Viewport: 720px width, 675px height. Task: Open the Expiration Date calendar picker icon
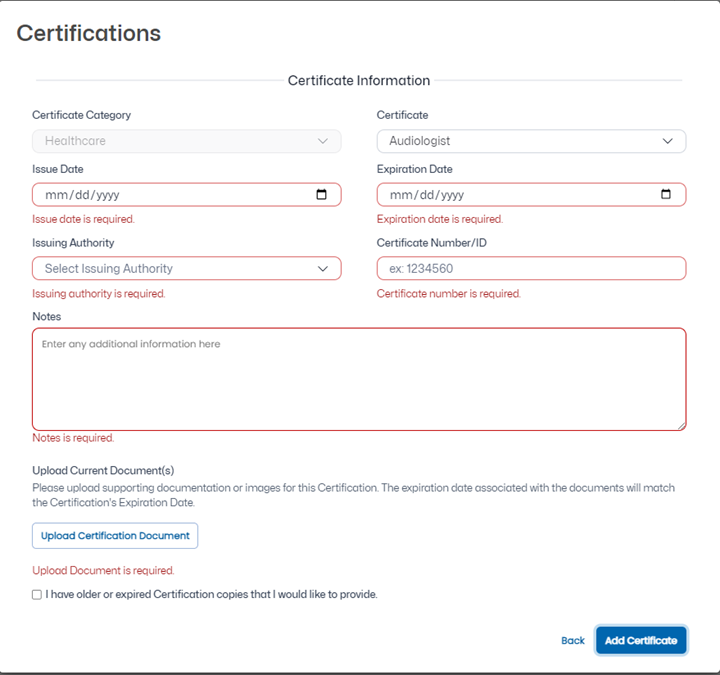(666, 195)
